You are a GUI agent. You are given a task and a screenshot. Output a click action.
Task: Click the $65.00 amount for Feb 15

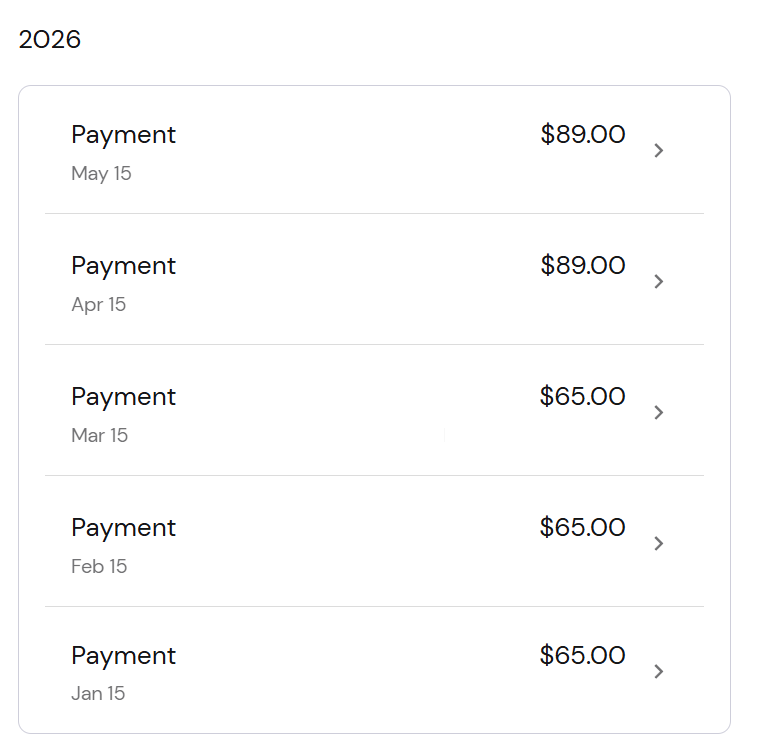[x=583, y=527]
